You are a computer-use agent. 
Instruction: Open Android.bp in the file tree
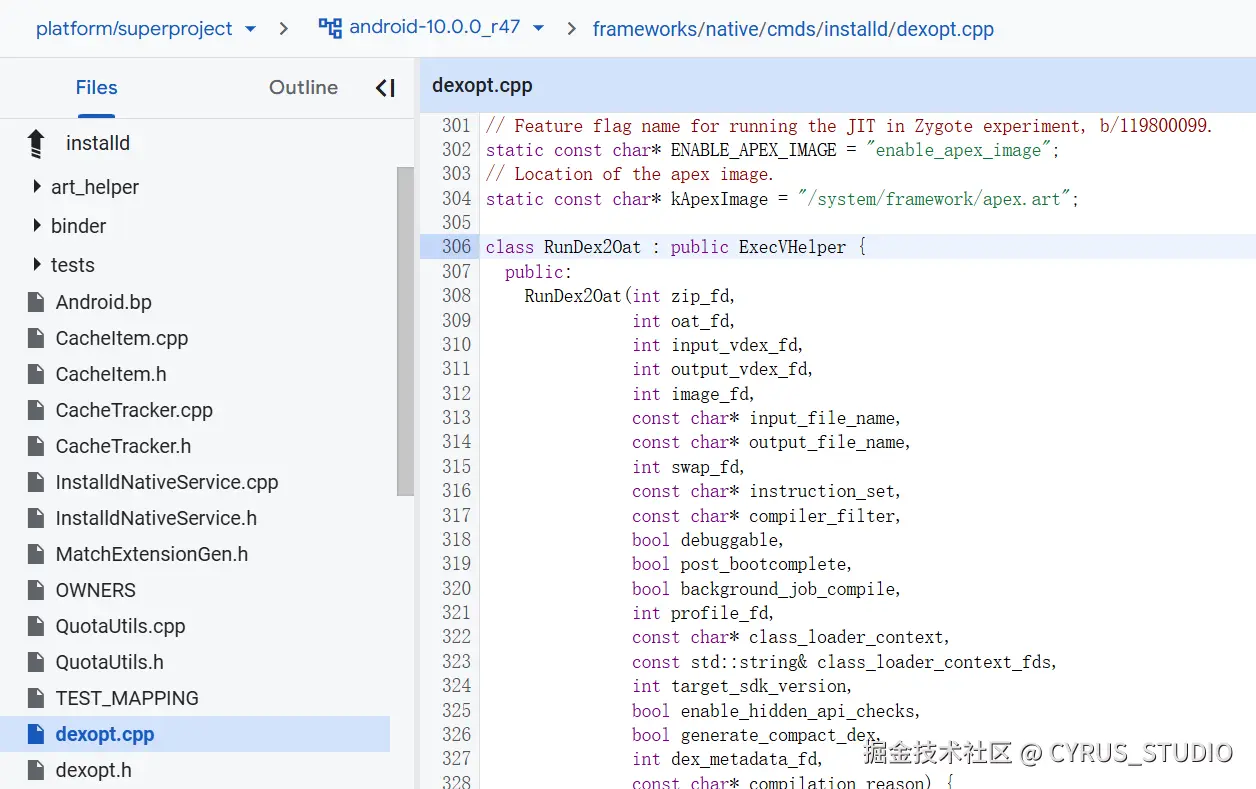pyautogui.click(x=104, y=302)
